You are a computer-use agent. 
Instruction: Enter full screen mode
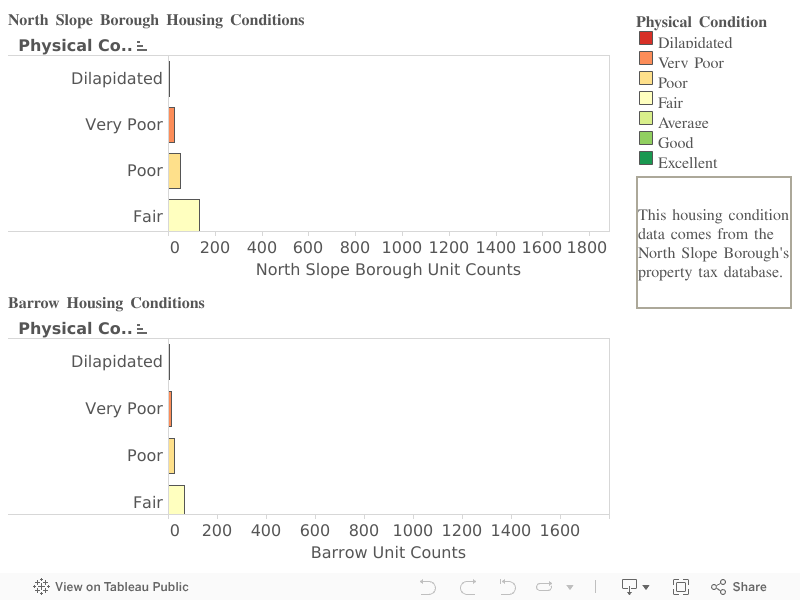(x=681, y=587)
